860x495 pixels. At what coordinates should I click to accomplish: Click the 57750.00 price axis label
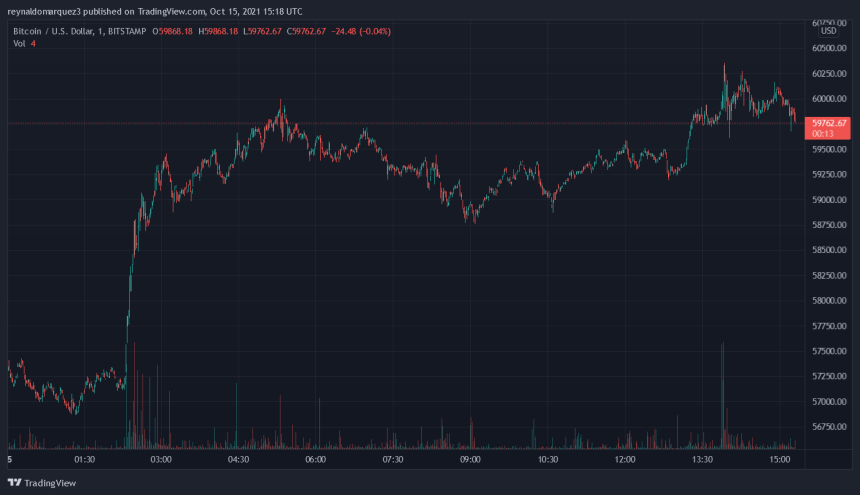pos(829,326)
